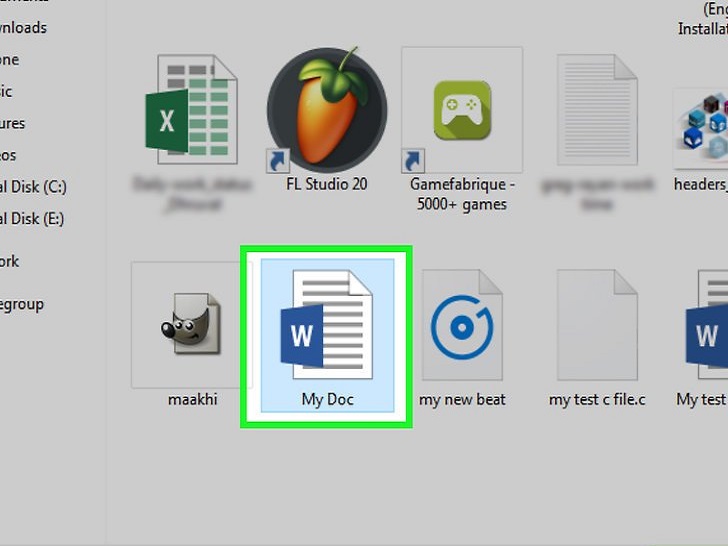Select the blurred-name plain text file icon
The height and width of the screenshot is (546, 728).
point(597,110)
